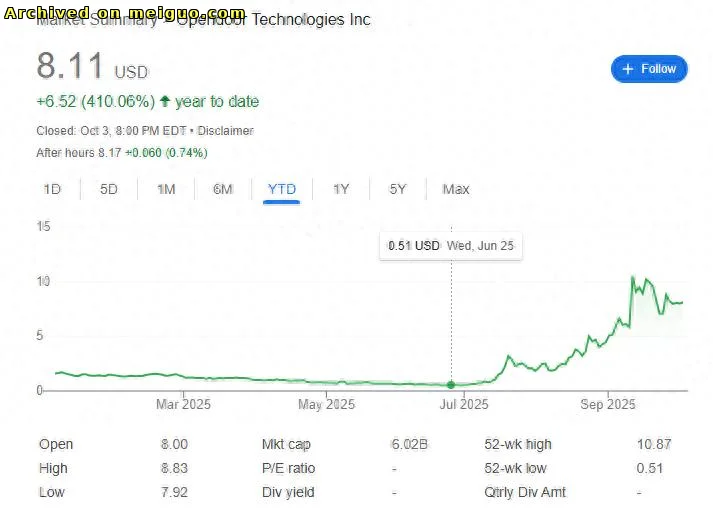This screenshot has height=516, width=713.
Task: Click the Sep 2025 axis label
Action: pos(608,405)
